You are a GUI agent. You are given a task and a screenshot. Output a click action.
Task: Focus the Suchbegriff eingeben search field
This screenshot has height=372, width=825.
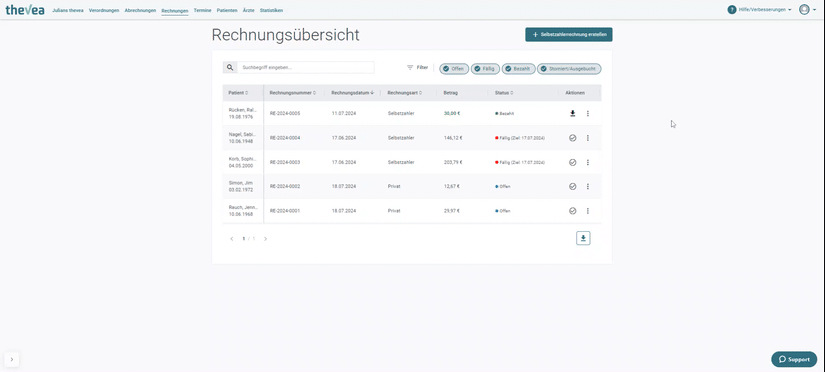(305, 67)
